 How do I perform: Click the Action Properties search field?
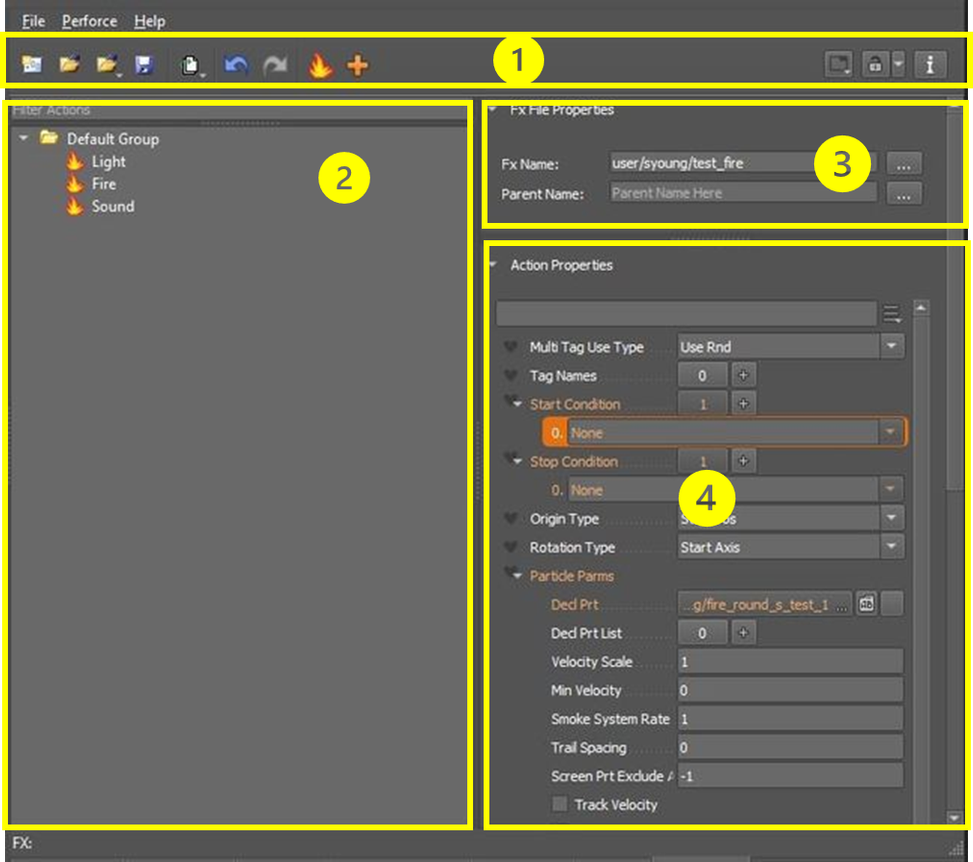click(686, 313)
